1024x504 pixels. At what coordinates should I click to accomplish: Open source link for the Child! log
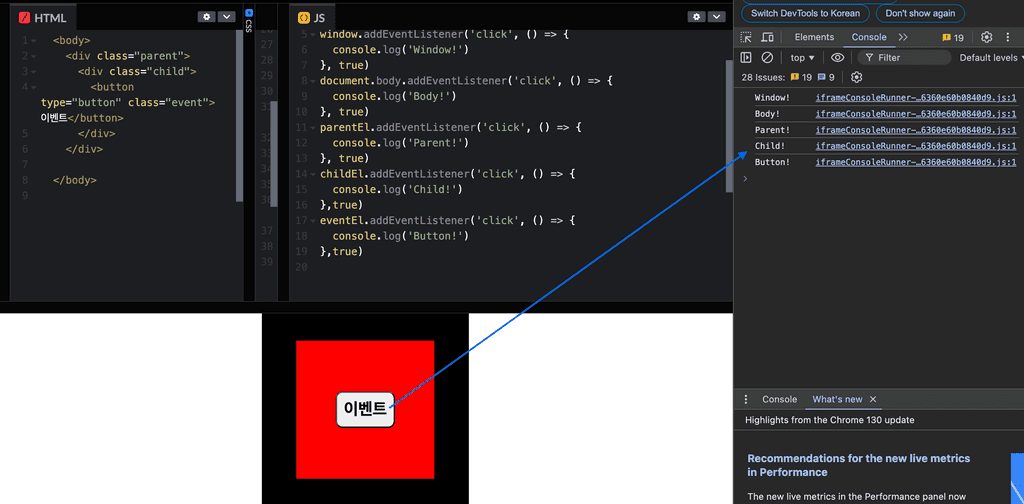click(916, 146)
